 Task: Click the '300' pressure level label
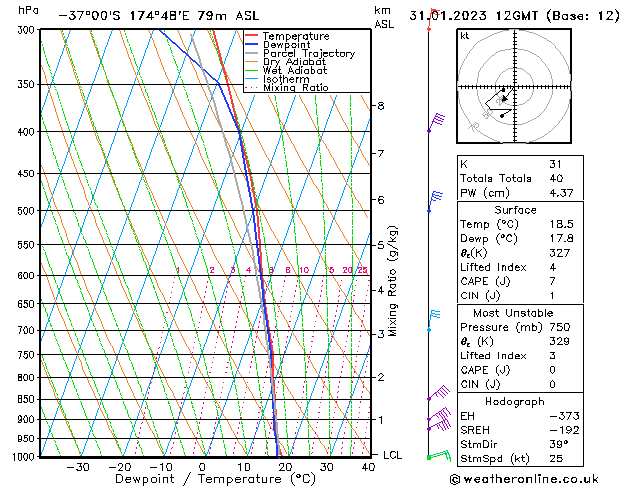(x=28, y=30)
